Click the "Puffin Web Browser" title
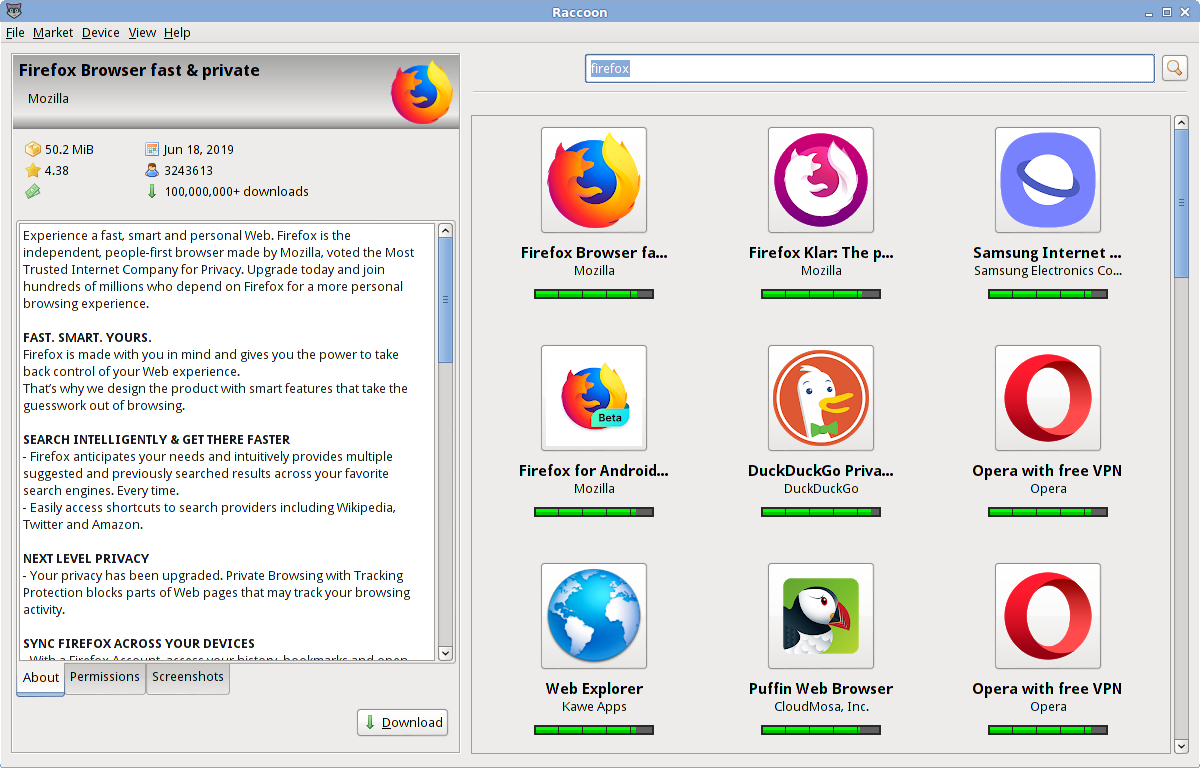Viewport: 1200px width, 768px height. [x=821, y=689]
